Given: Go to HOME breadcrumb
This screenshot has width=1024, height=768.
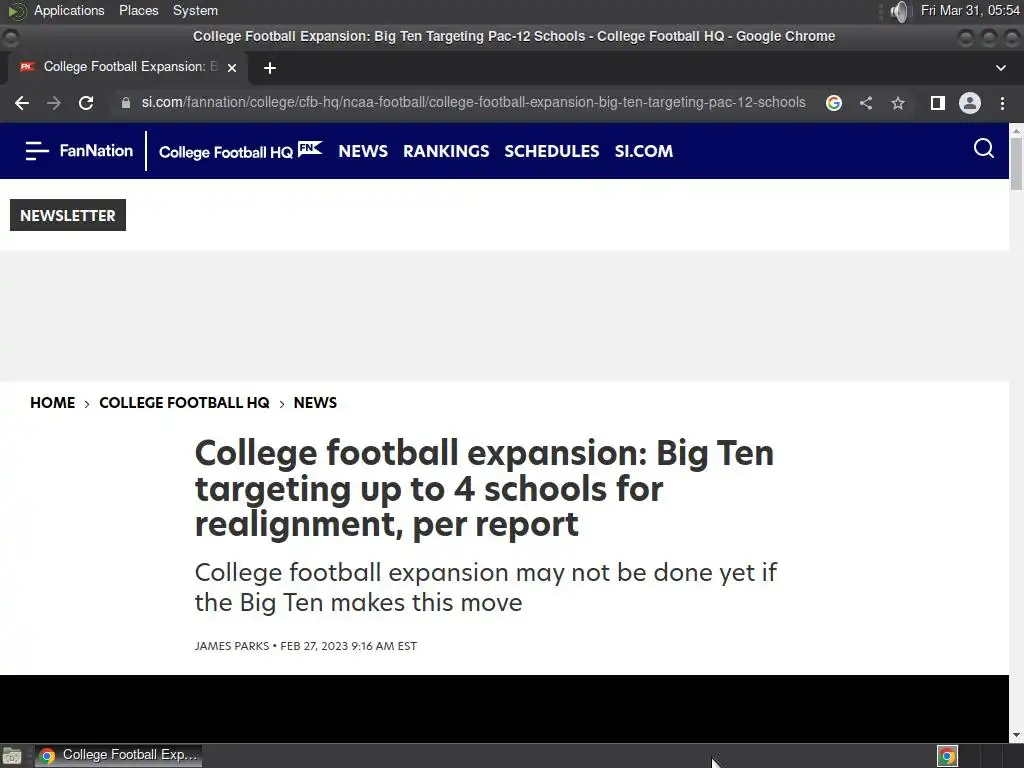Looking at the screenshot, I should [52, 403].
